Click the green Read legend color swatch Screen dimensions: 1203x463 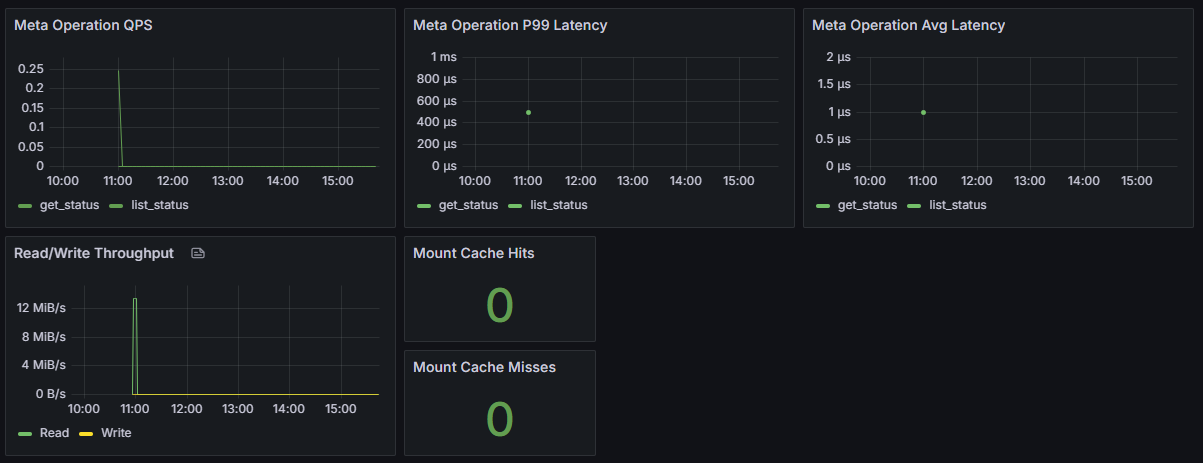coord(25,433)
